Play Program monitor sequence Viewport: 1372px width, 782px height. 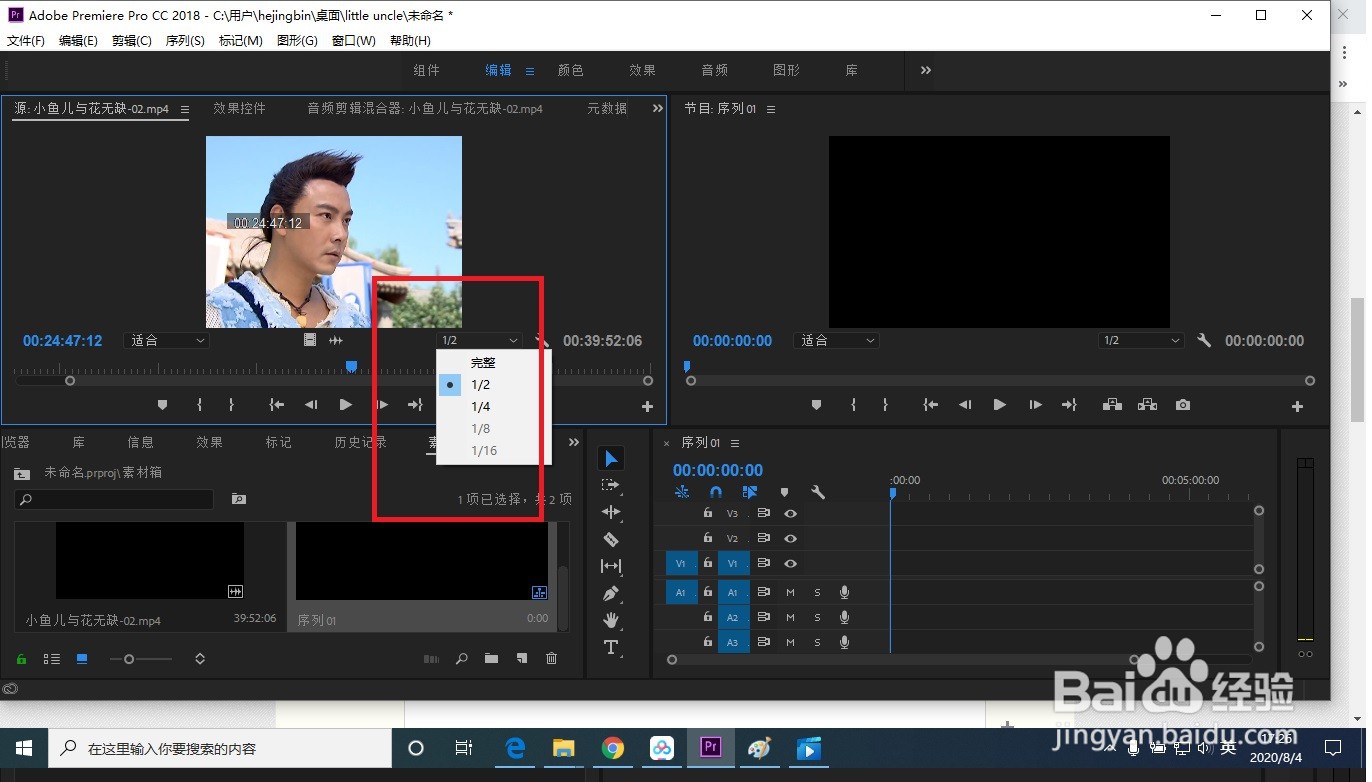999,405
